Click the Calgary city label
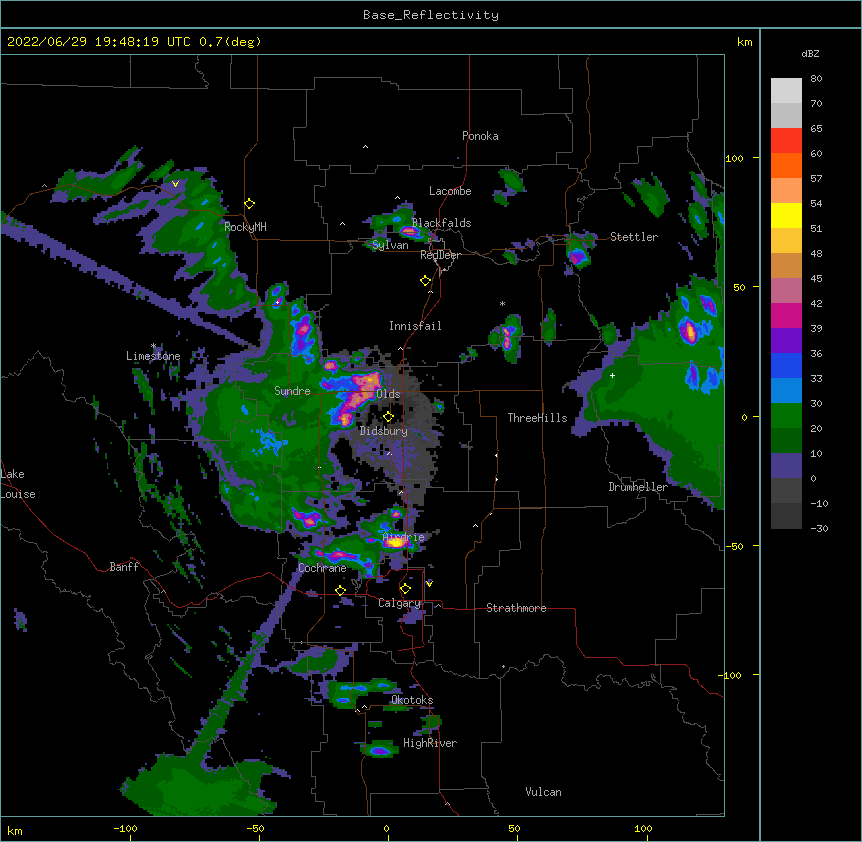The image size is (862, 842). (x=399, y=603)
